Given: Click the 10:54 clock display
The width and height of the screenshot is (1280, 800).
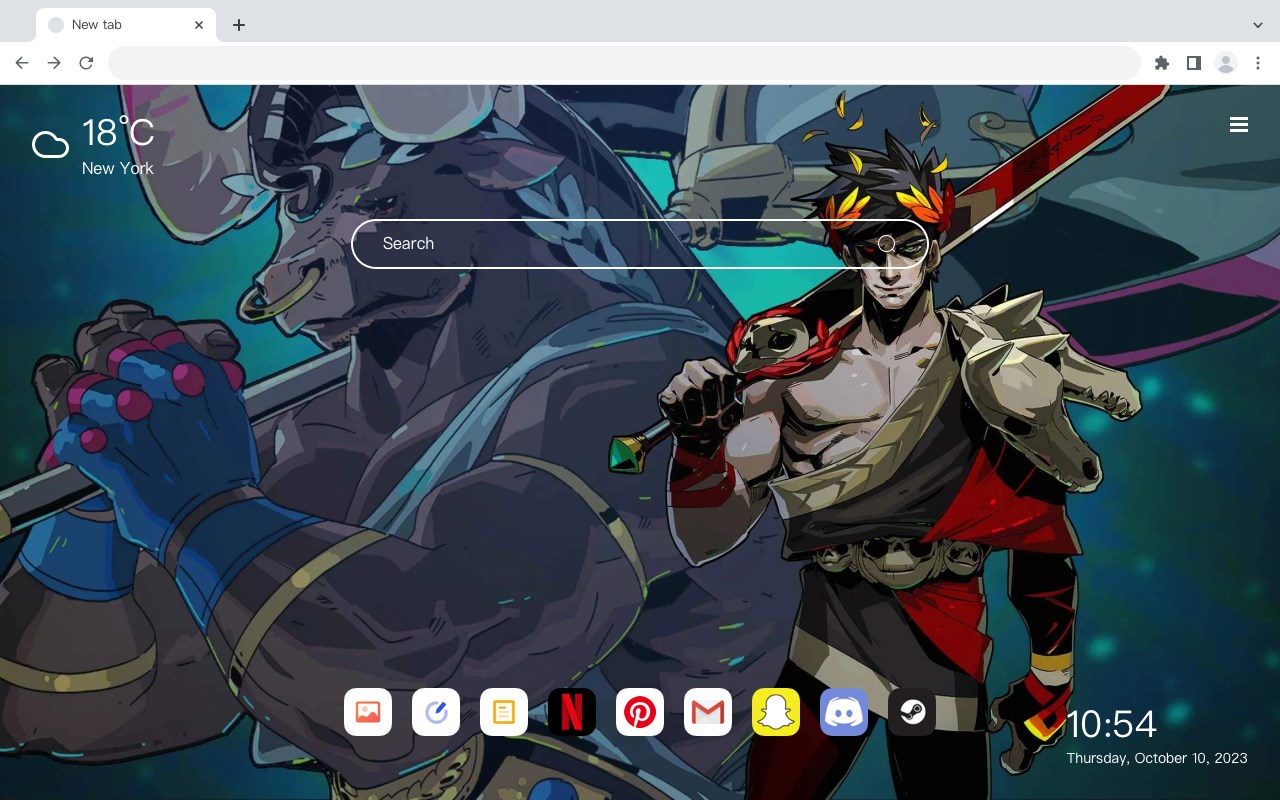Looking at the screenshot, I should 1112,724.
